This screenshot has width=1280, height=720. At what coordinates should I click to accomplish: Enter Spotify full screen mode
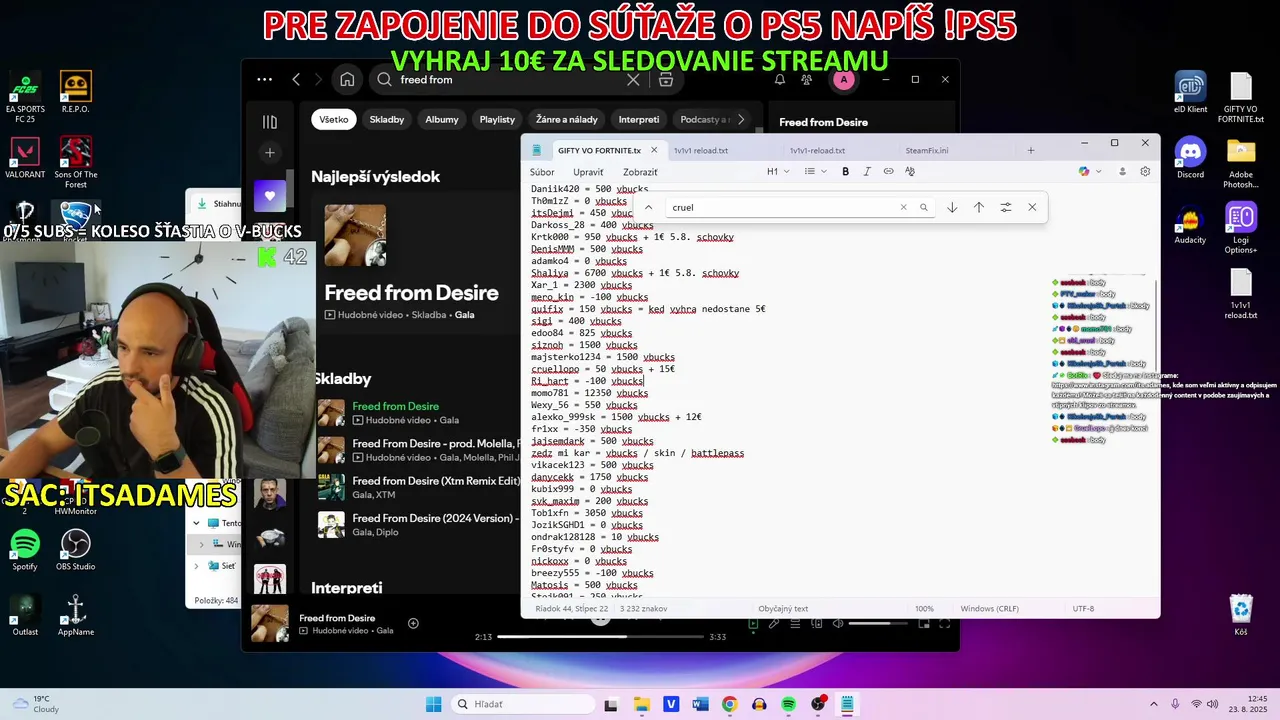943,623
